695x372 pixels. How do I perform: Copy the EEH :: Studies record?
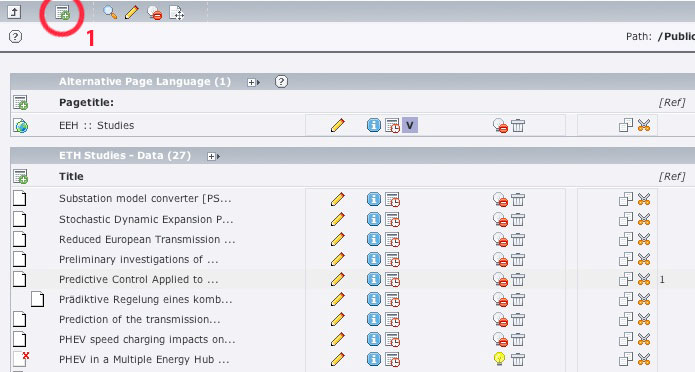point(625,126)
